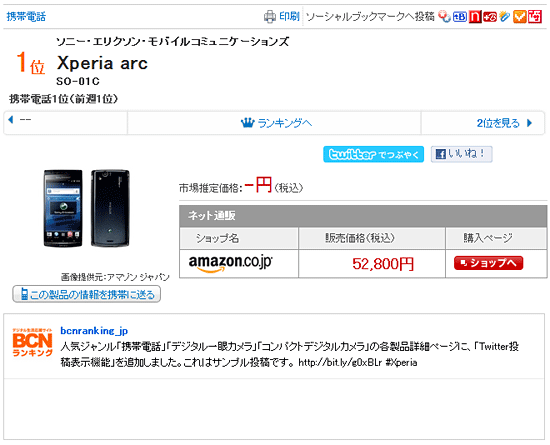550x445 pixels.
Task: View 2nd place via 2位を見る
Action: 504,123
